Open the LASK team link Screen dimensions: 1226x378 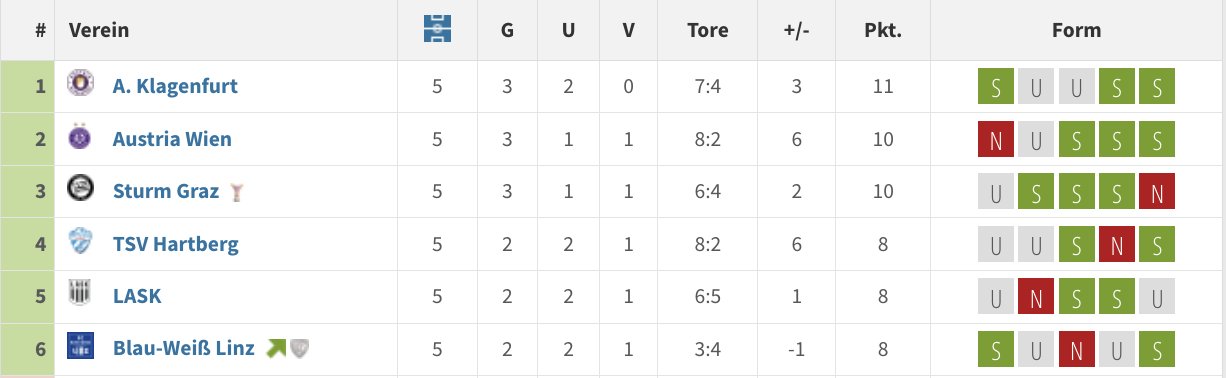(x=137, y=296)
